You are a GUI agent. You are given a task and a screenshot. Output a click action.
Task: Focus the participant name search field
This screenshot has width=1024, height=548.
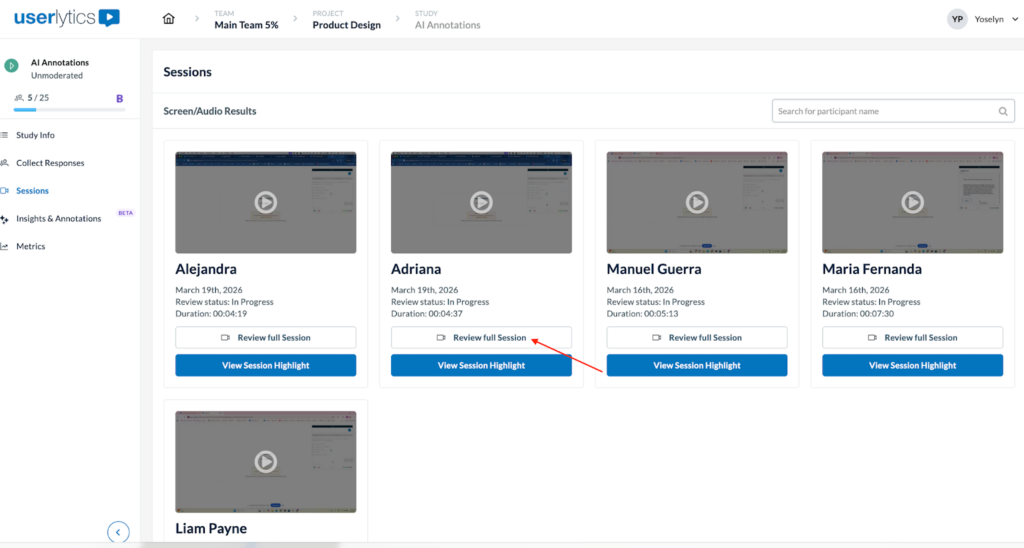[893, 111]
